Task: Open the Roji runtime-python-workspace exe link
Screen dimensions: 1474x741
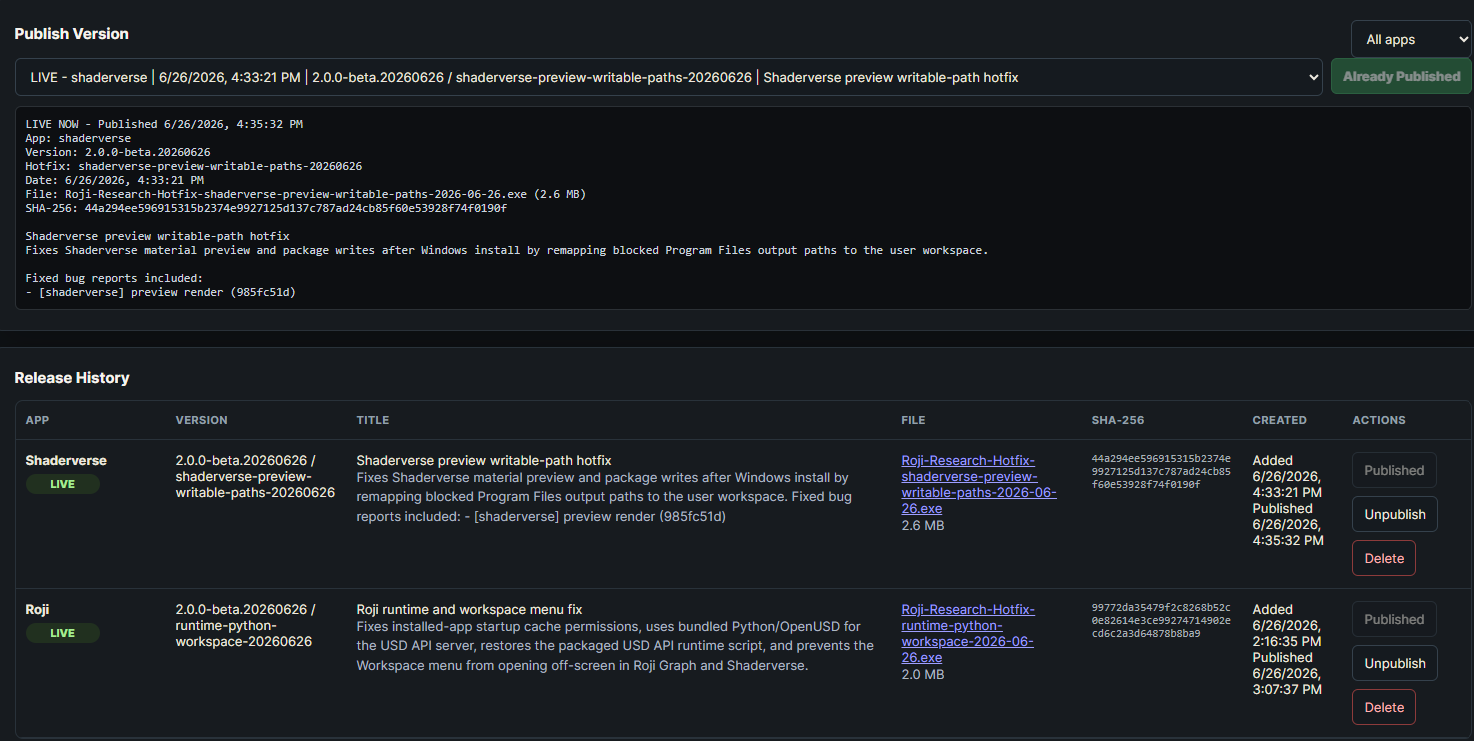Action: [968, 634]
